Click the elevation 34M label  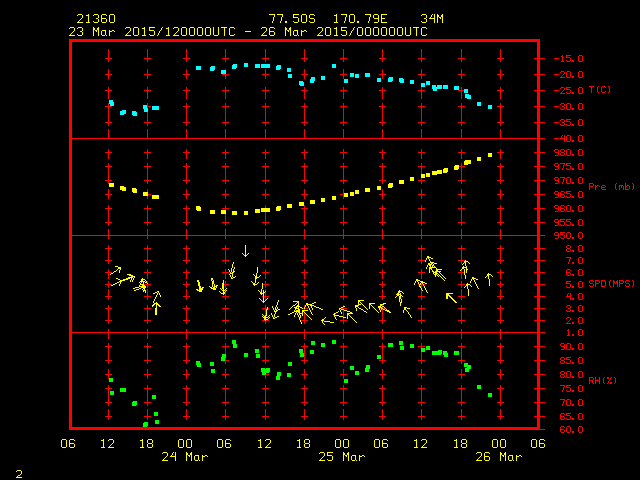(x=432, y=19)
